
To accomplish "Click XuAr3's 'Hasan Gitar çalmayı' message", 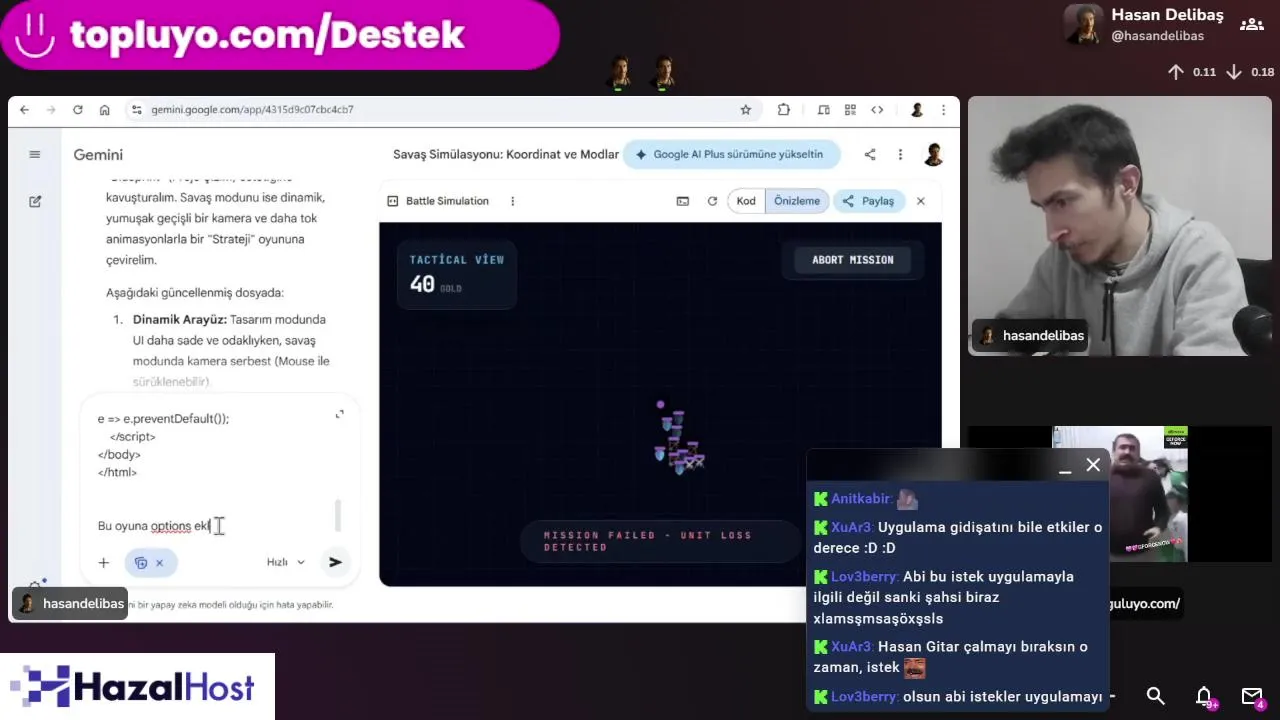I will click(958, 657).
